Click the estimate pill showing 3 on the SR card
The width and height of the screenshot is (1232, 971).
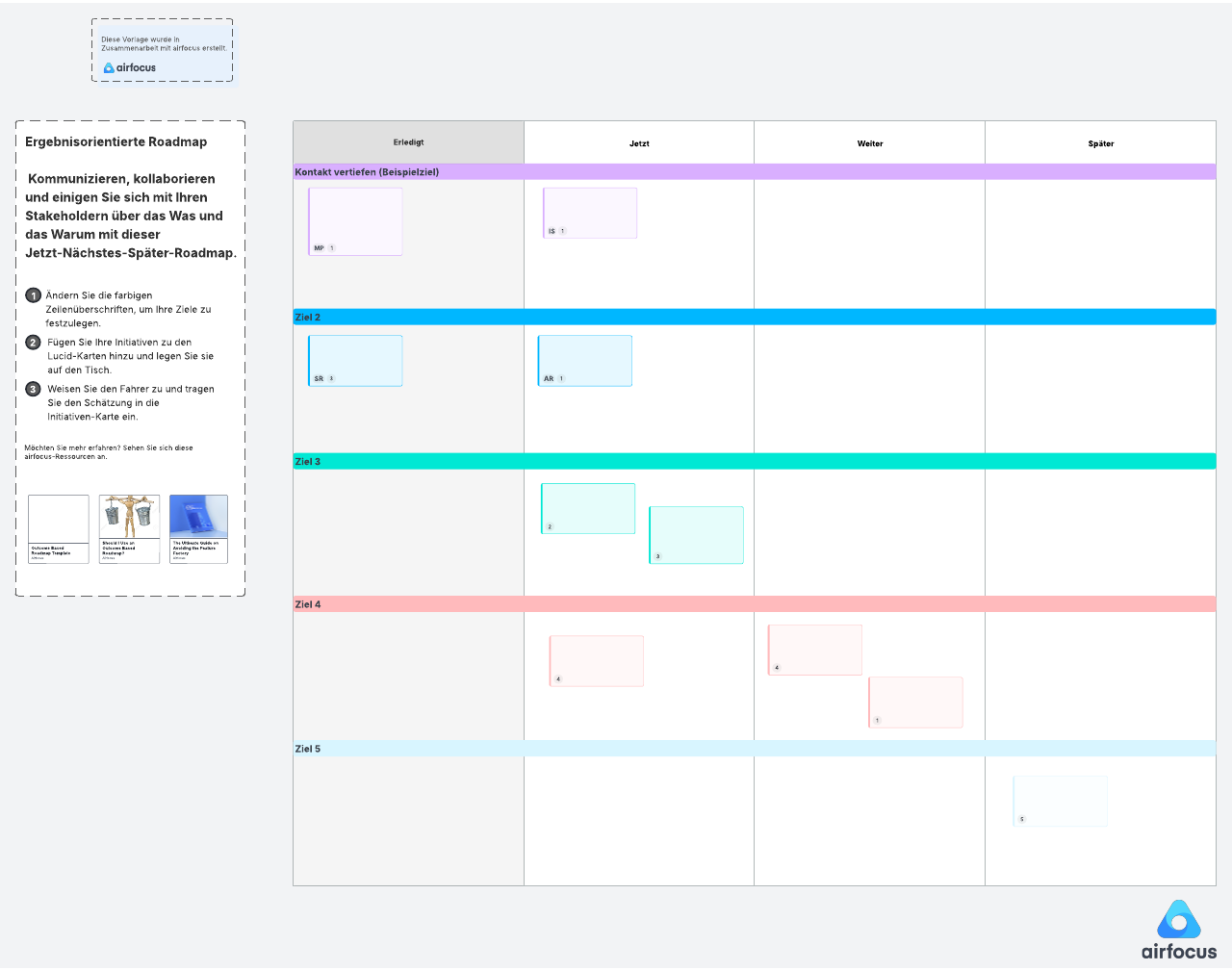tap(331, 379)
